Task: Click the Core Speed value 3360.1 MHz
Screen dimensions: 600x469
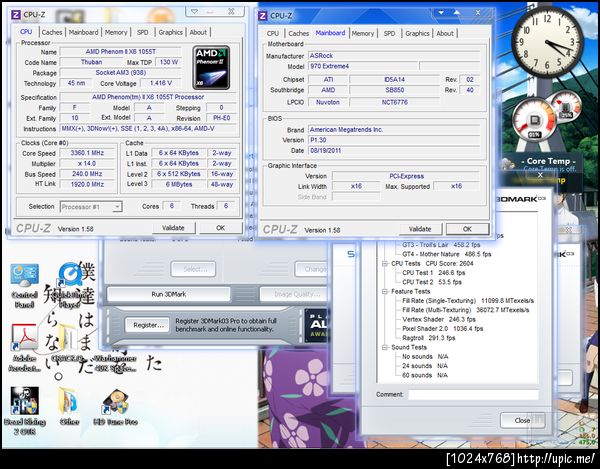Action: pos(87,153)
